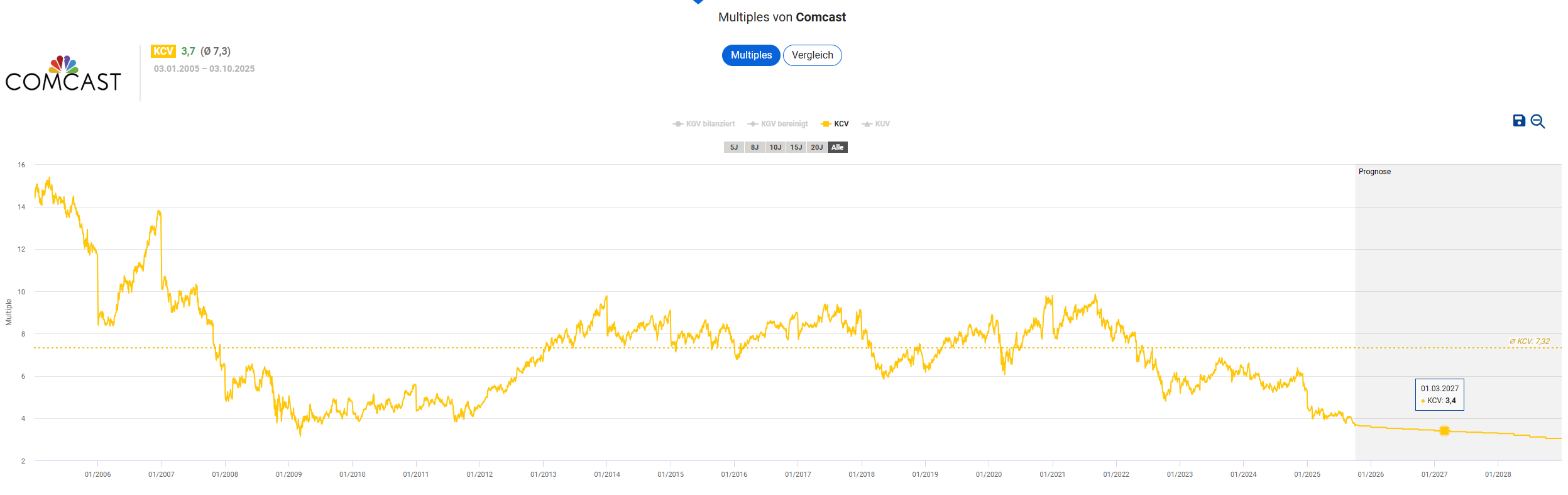Click the save chart floppy disk icon
Viewport: 1568px width, 495px height.
1519,121
